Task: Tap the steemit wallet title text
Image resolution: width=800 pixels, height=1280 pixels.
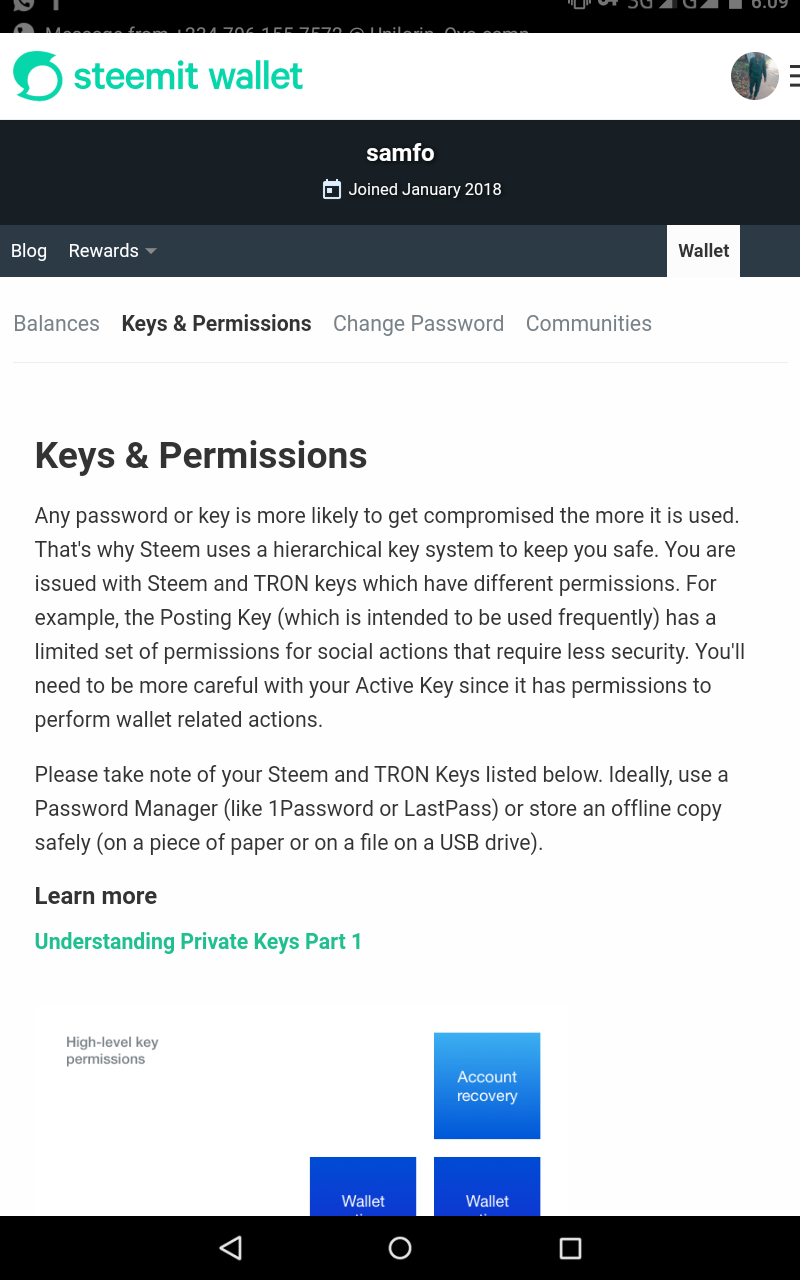Action: coord(188,76)
